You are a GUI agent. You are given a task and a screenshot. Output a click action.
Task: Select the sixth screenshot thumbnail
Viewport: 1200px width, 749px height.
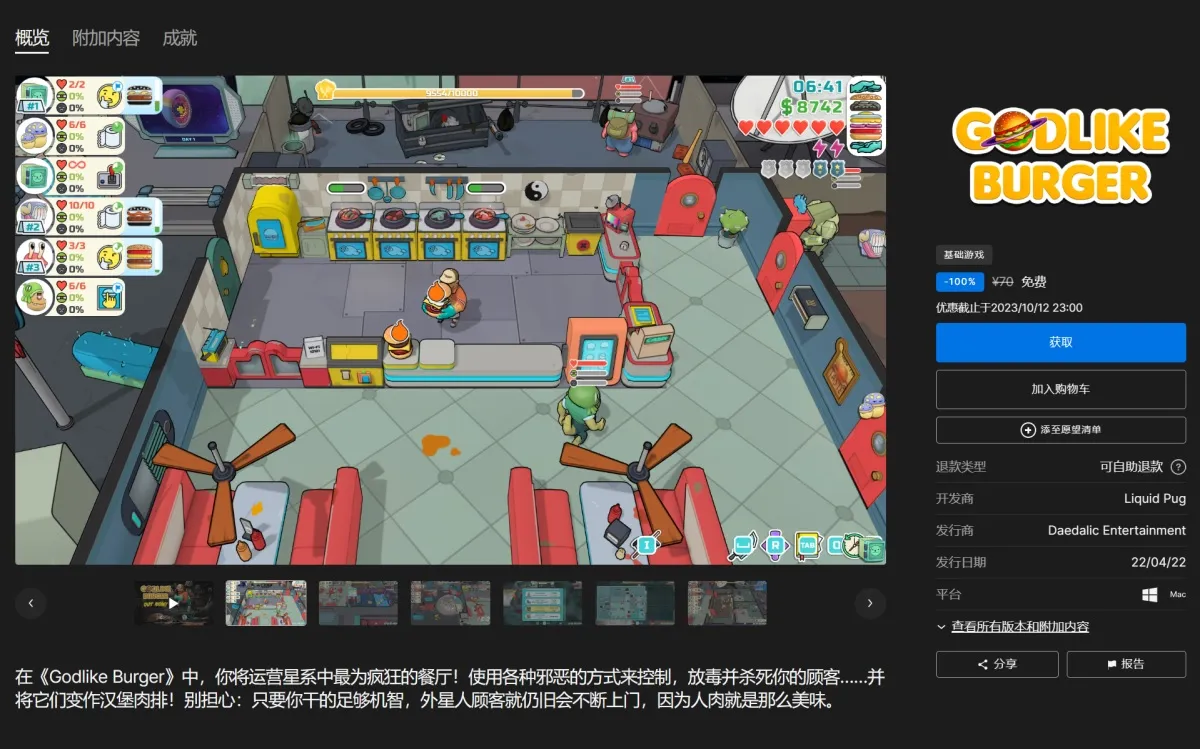coord(635,603)
